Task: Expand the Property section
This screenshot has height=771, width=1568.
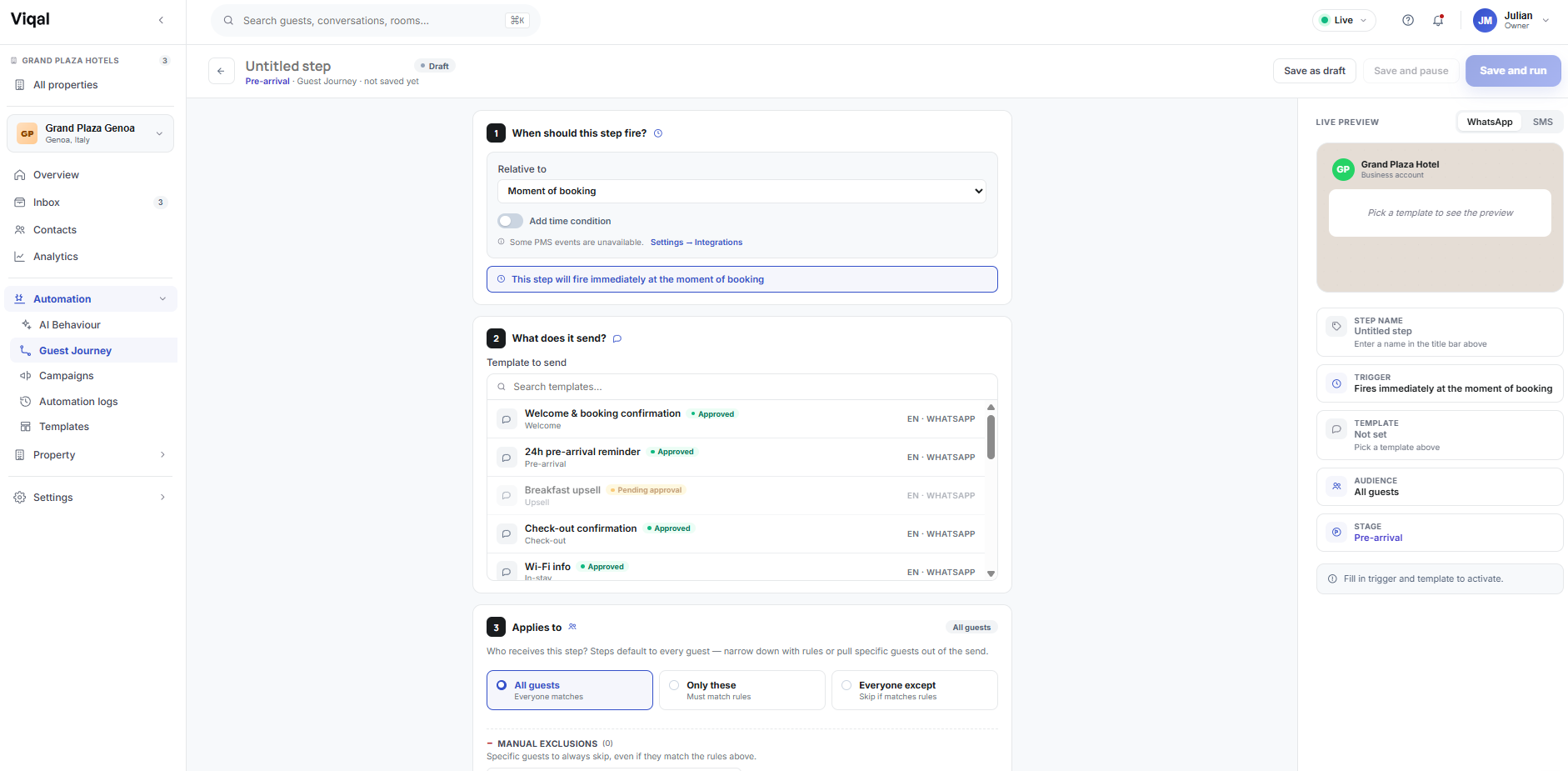Action: (162, 455)
